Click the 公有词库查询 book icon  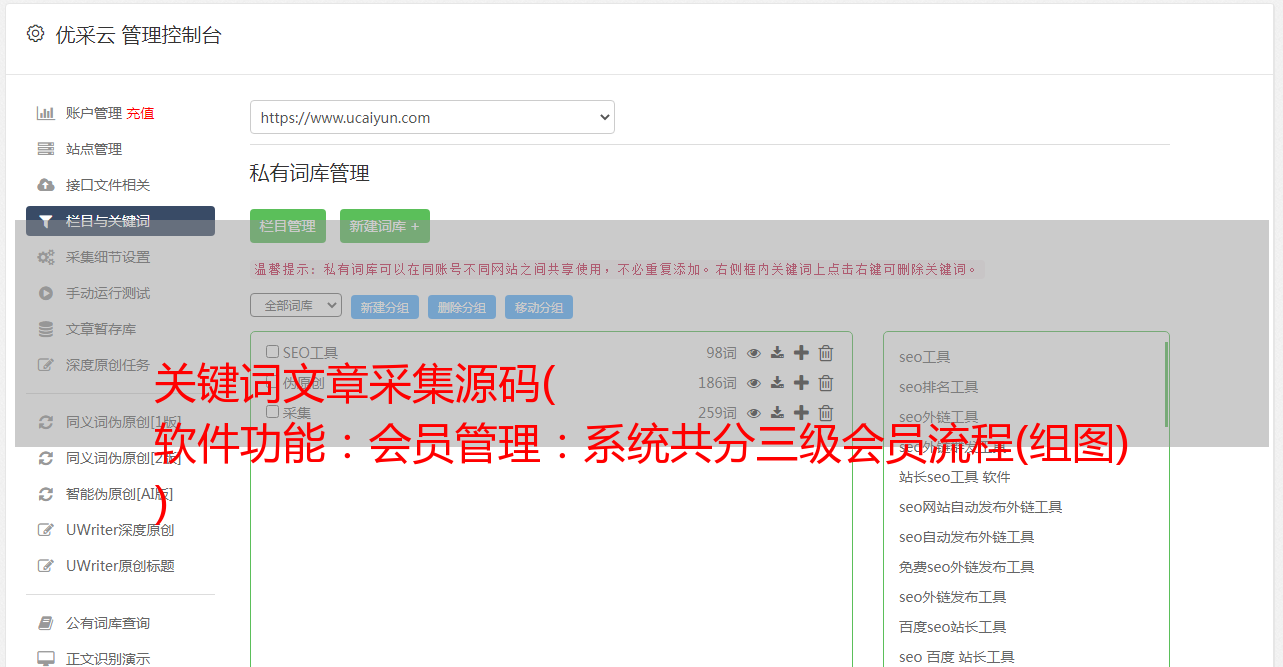[x=46, y=623]
